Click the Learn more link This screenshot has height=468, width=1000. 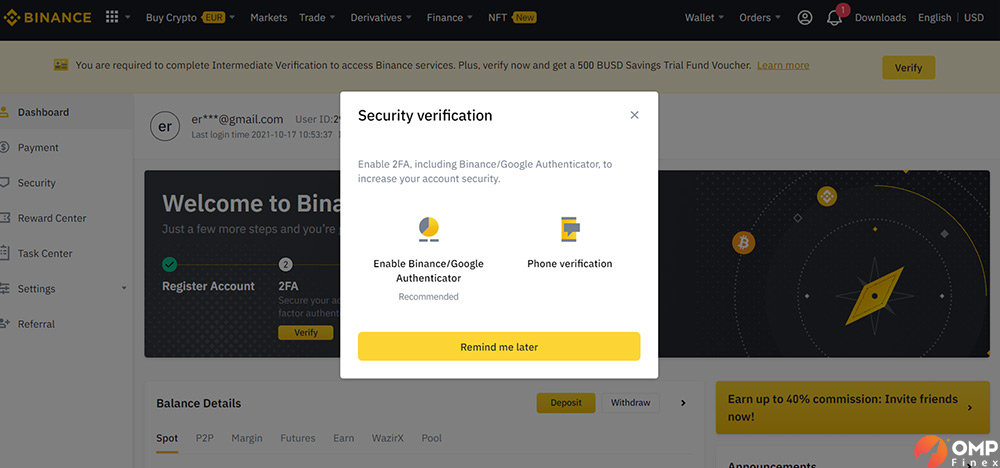[783, 65]
